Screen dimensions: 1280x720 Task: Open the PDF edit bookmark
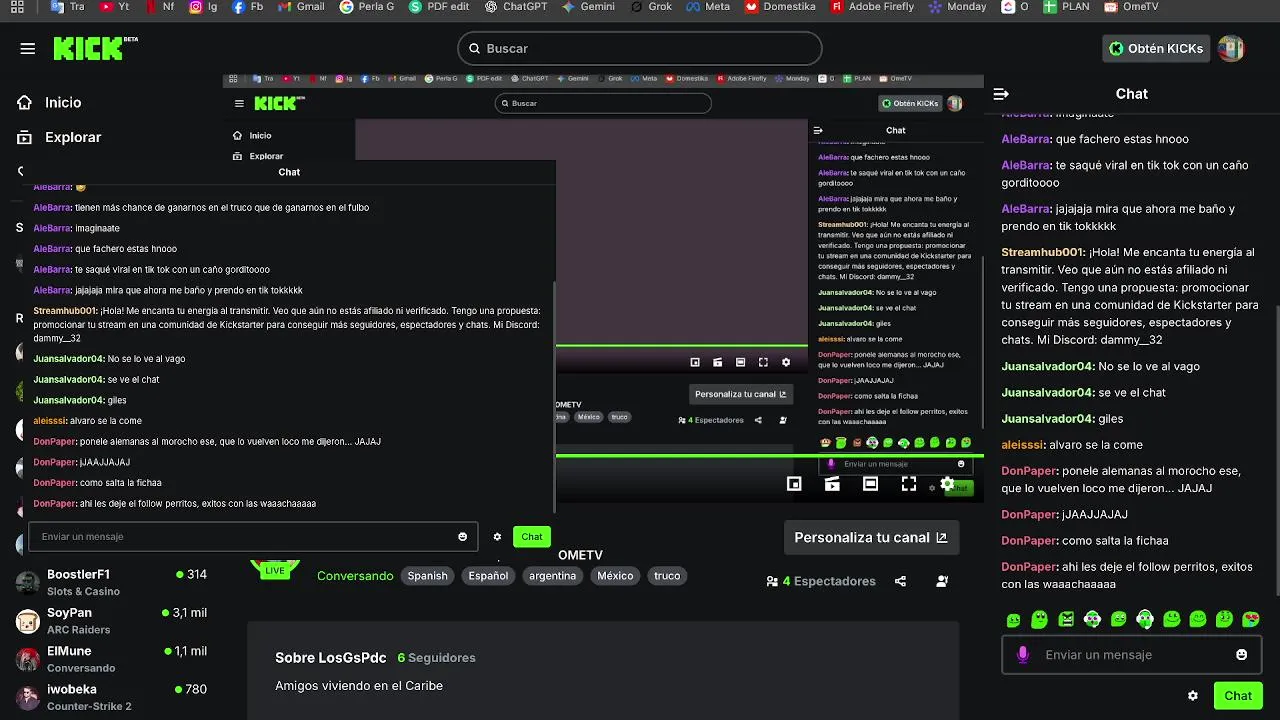click(x=438, y=6)
